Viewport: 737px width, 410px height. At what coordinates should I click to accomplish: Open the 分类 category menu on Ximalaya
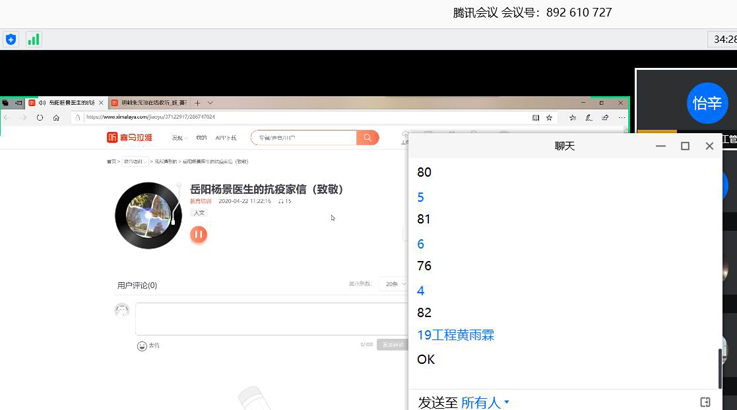tap(178, 138)
